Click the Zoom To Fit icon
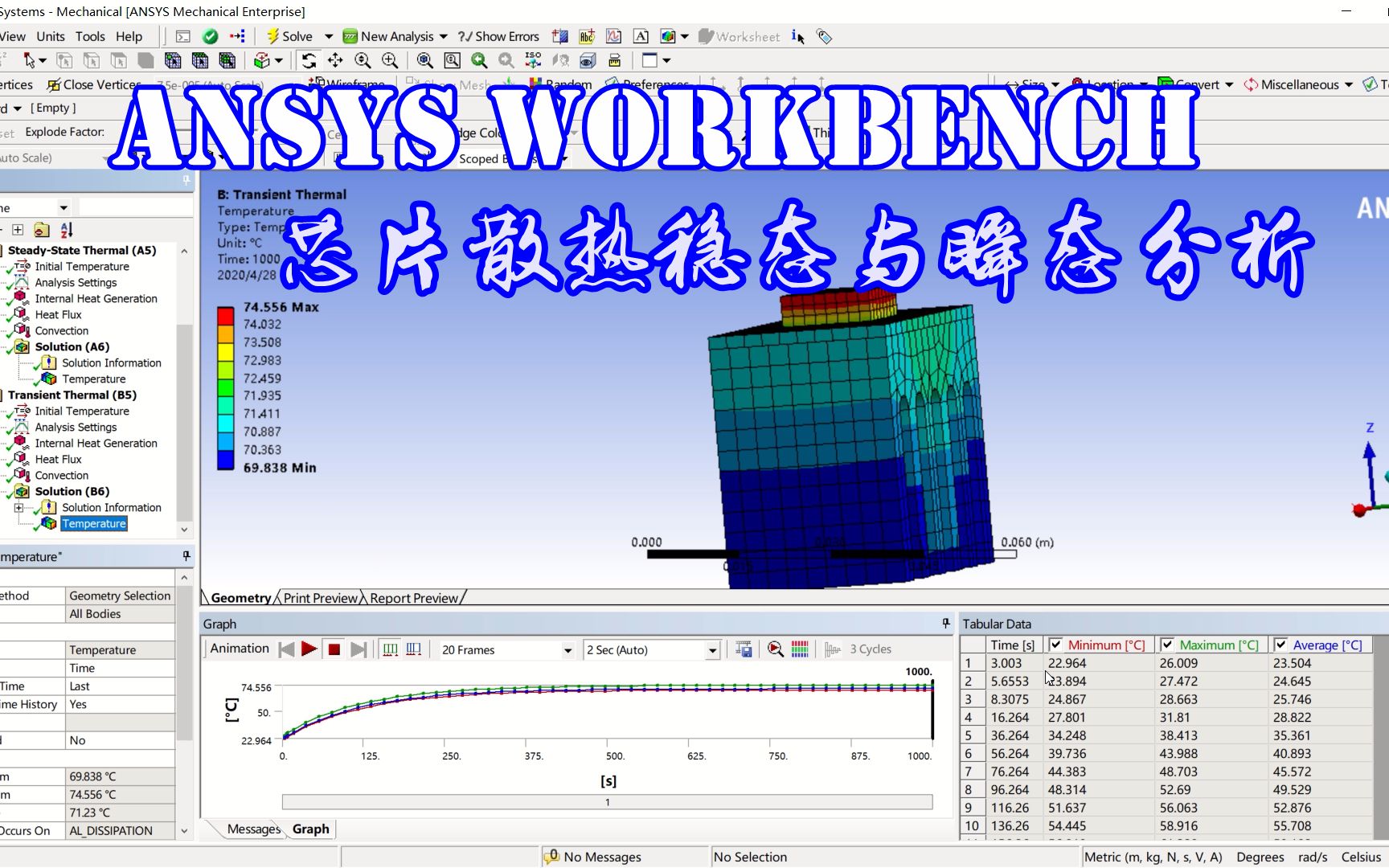The height and width of the screenshot is (868, 1389). coord(425,60)
